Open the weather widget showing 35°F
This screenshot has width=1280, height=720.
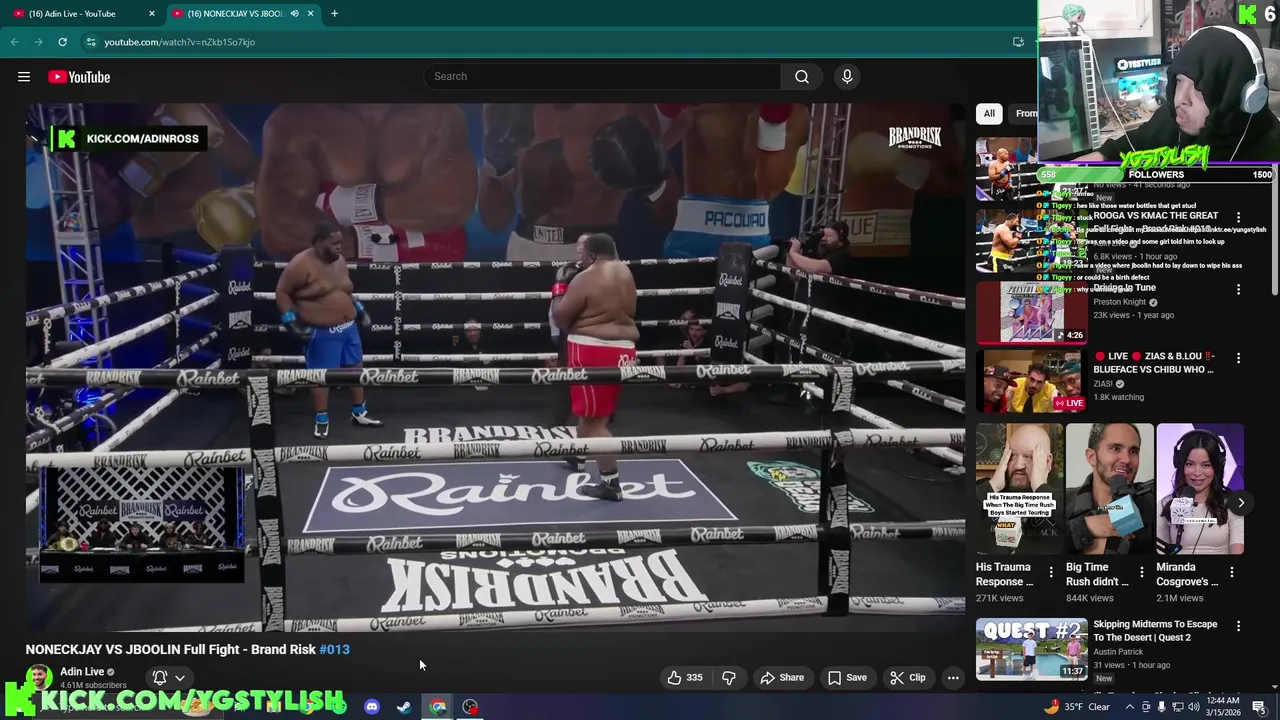click(x=1077, y=707)
